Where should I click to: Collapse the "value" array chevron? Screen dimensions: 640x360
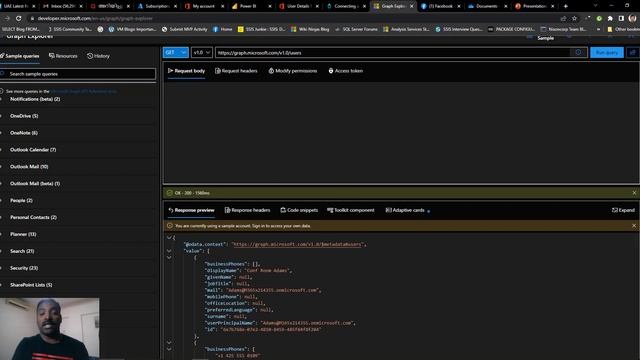[x=169, y=251]
